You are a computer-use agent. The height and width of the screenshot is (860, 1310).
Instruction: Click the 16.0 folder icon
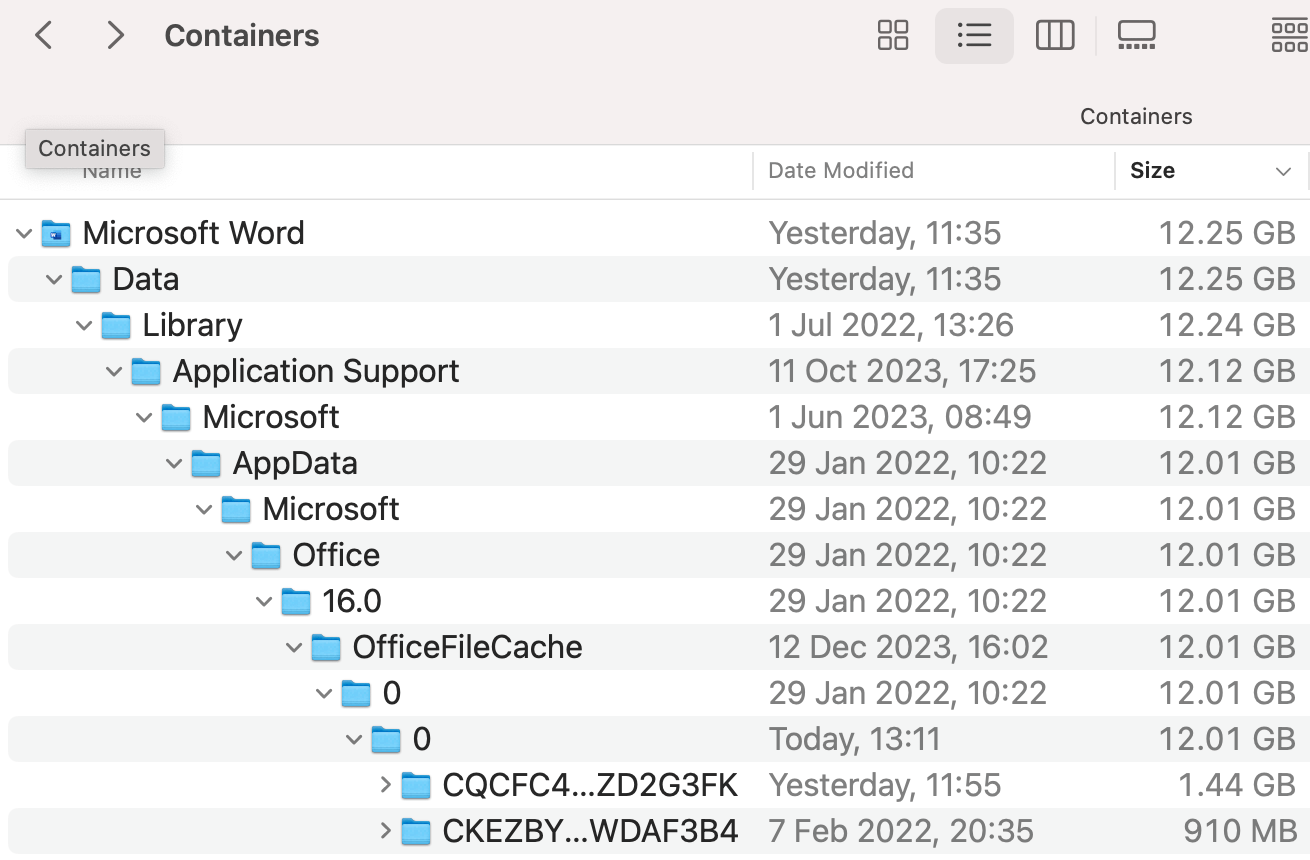[296, 602]
